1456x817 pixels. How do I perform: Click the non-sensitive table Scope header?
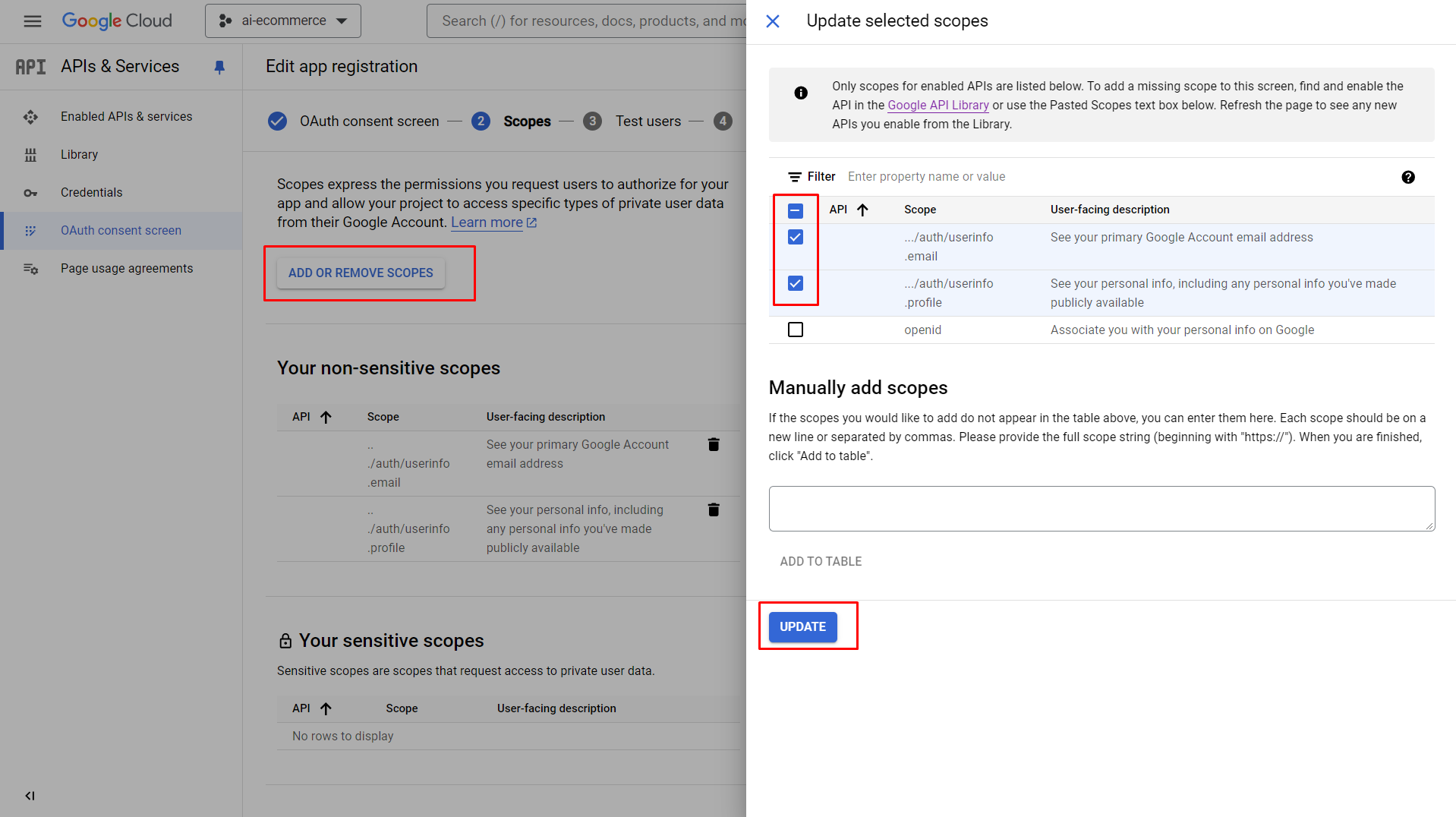pos(383,417)
